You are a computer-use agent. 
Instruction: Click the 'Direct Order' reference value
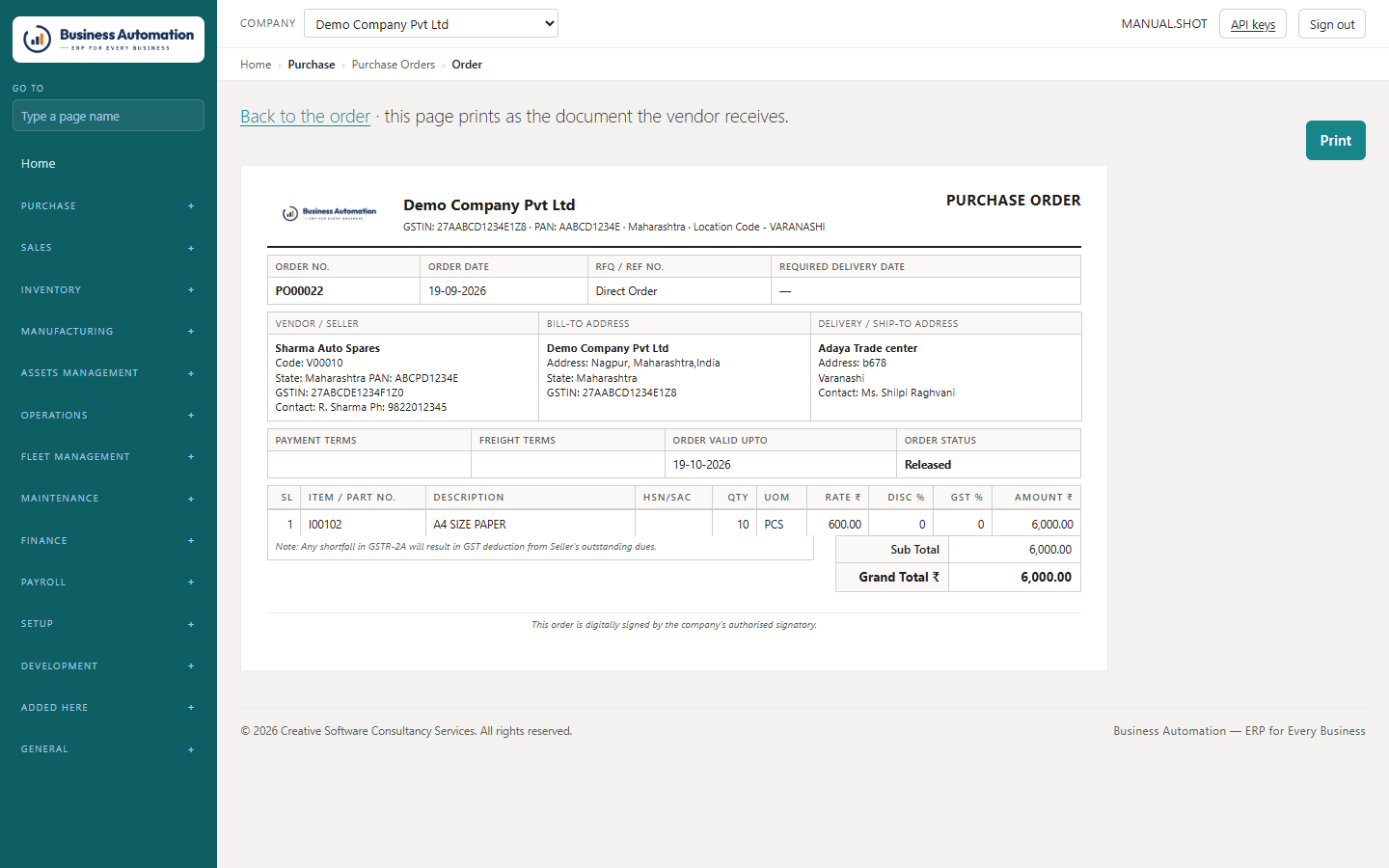(626, 291)
